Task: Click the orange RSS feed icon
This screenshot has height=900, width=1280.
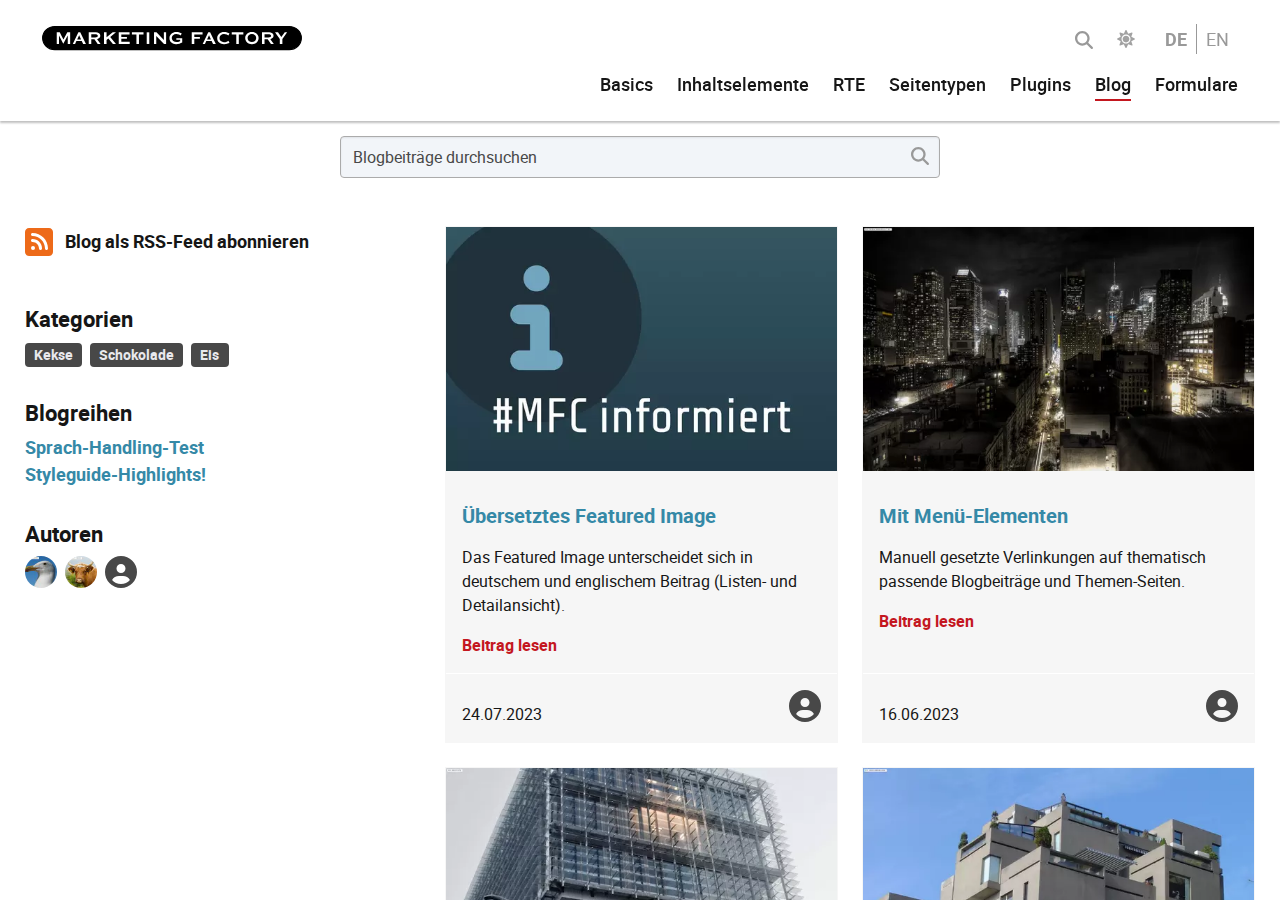Action: click(39, 242)
